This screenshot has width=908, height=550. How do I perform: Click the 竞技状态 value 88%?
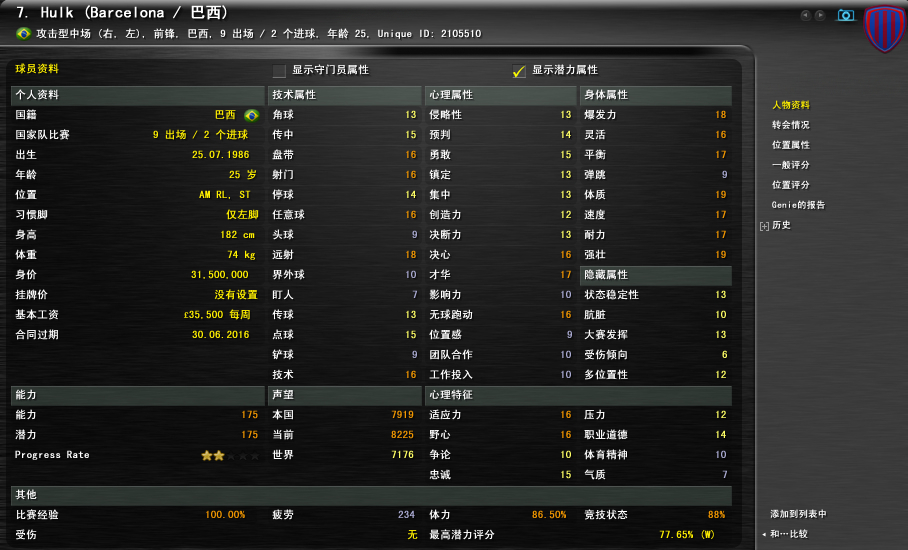716,515
